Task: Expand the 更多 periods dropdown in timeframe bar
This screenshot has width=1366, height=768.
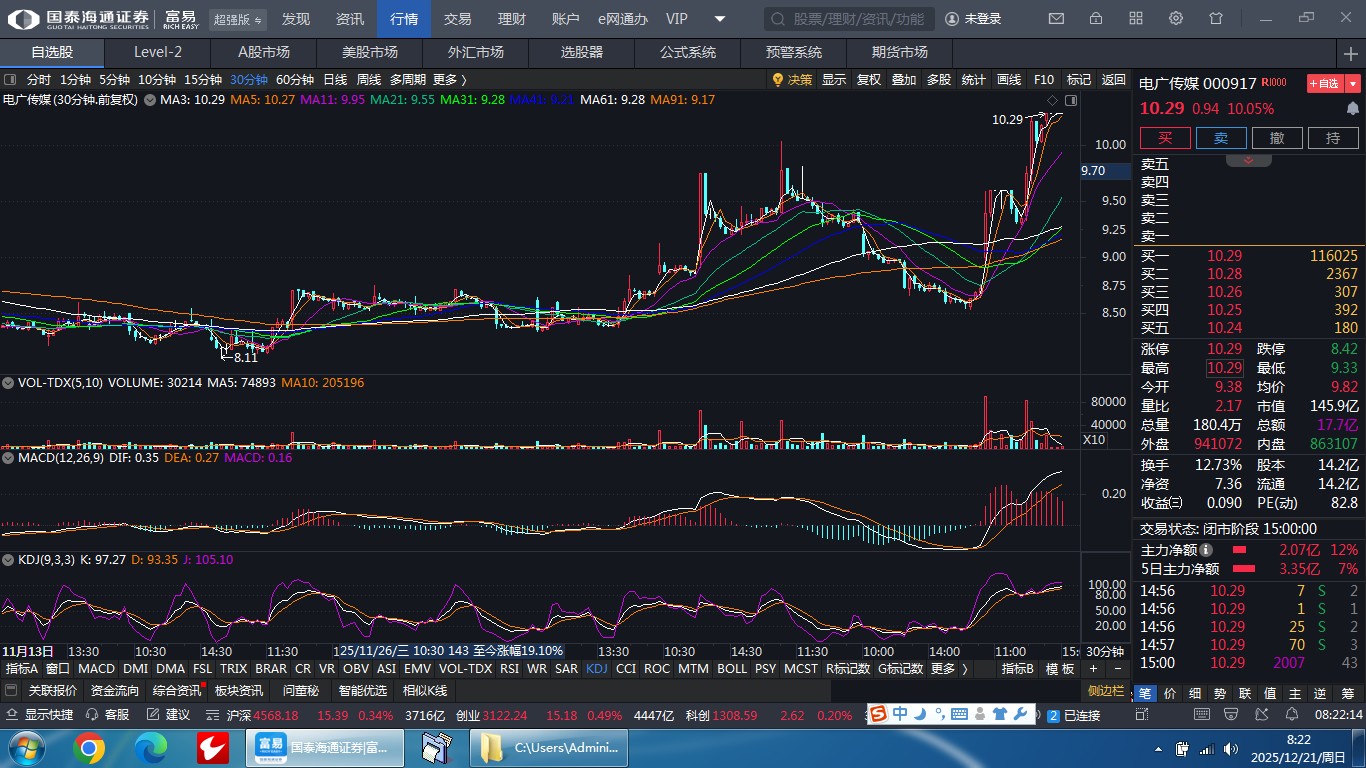Action: tap(449, 80)
